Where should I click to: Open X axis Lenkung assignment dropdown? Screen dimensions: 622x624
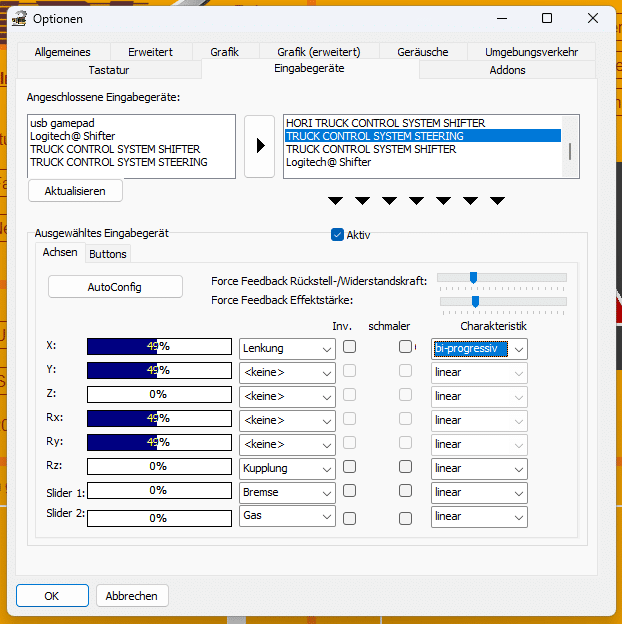287,348
